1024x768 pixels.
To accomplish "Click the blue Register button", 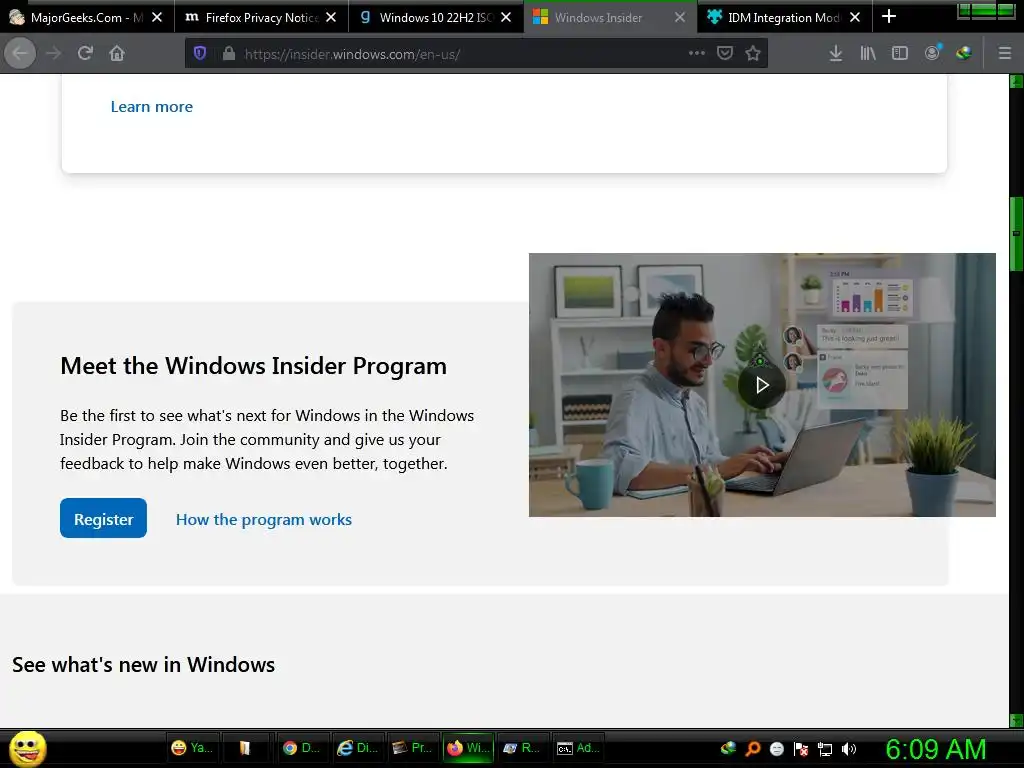I will (103, 519).
